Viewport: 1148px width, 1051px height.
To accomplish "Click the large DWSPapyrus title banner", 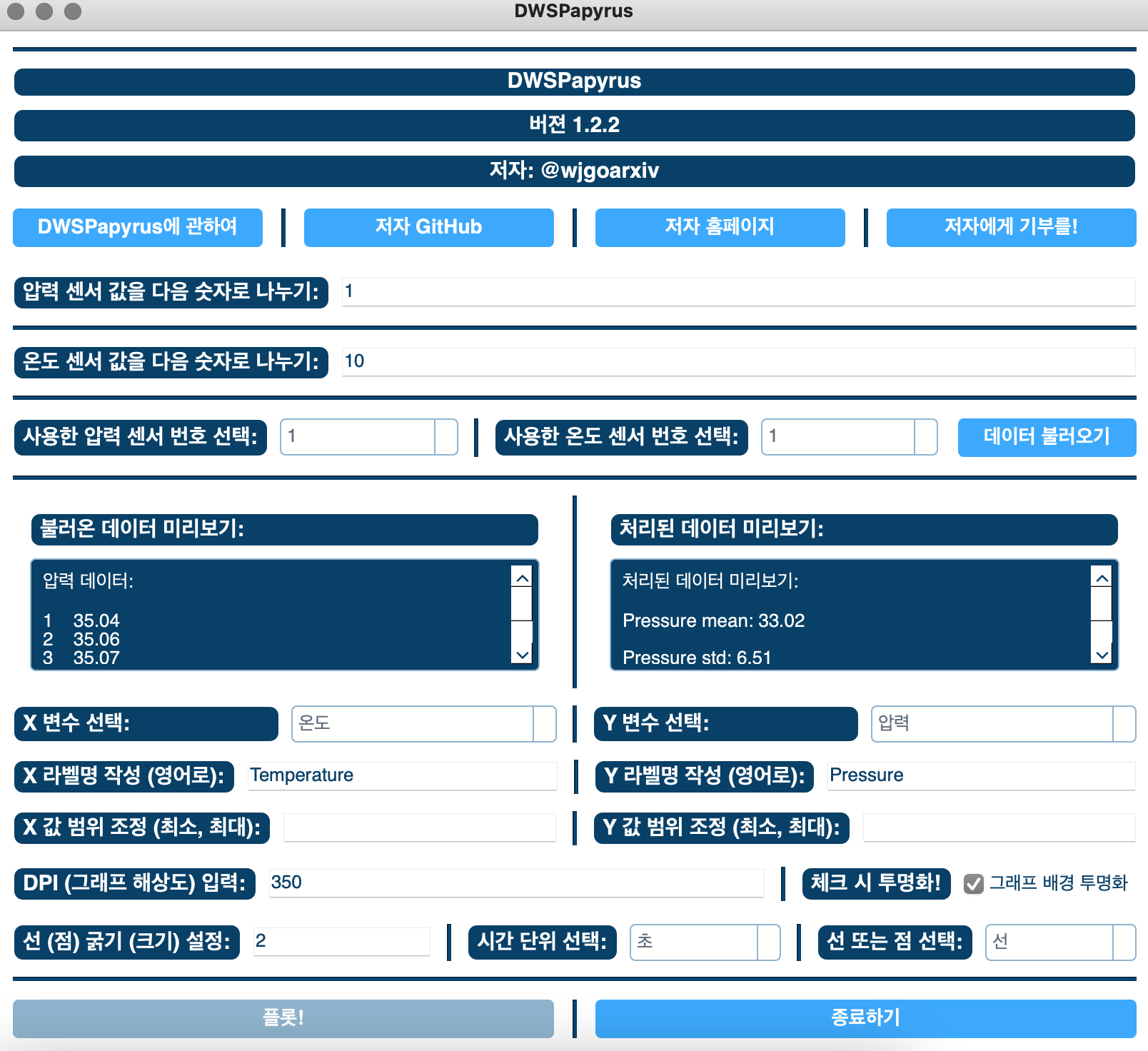I will tap(575, 81).
